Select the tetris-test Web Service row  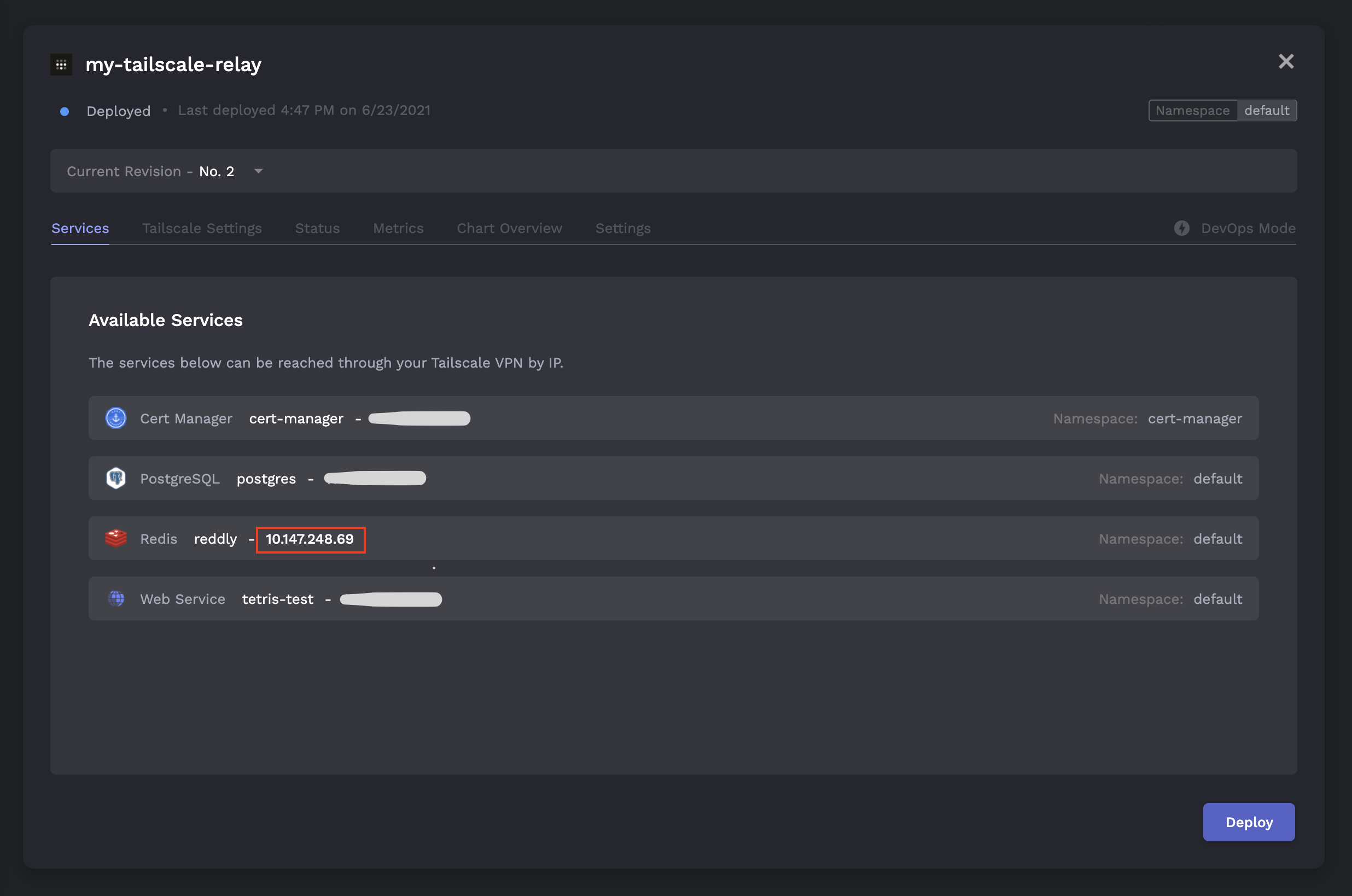pyautogui.click(x=673, y=598)
